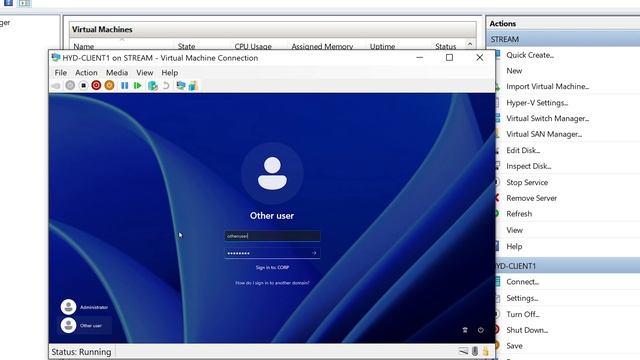Click the black square Turn Off icon

83,85
